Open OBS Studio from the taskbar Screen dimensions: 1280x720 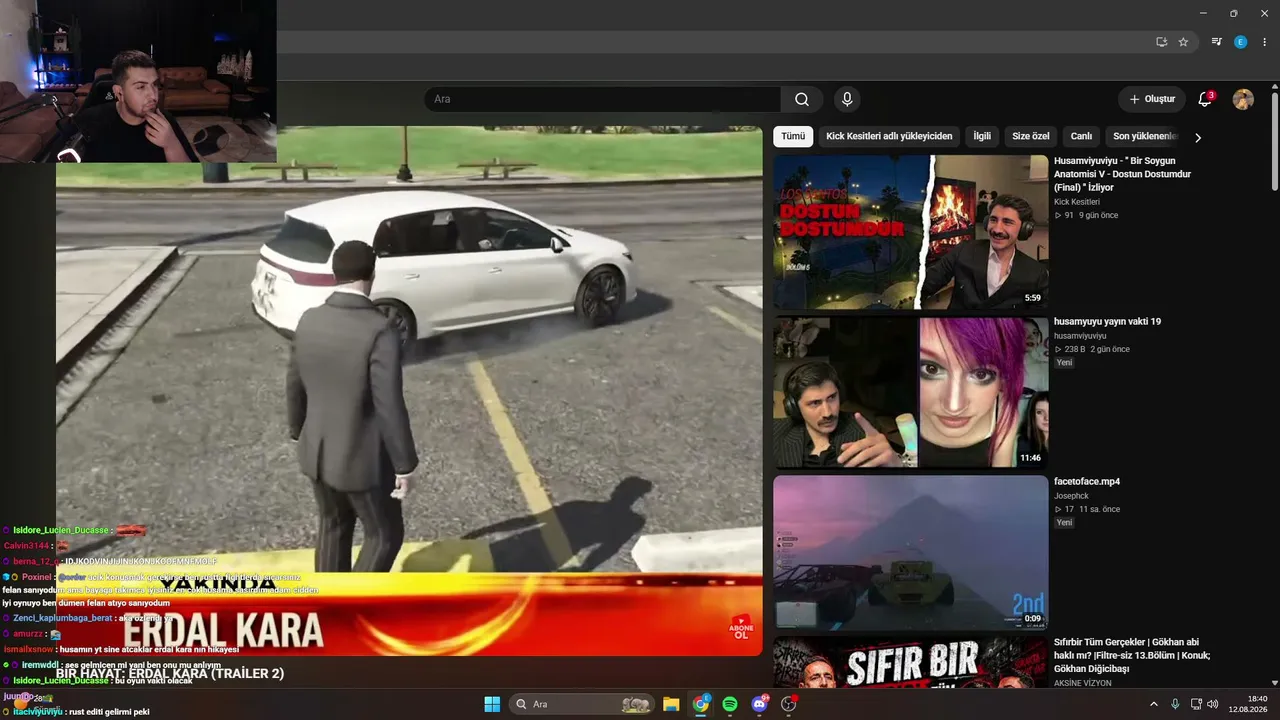point(788,704)
